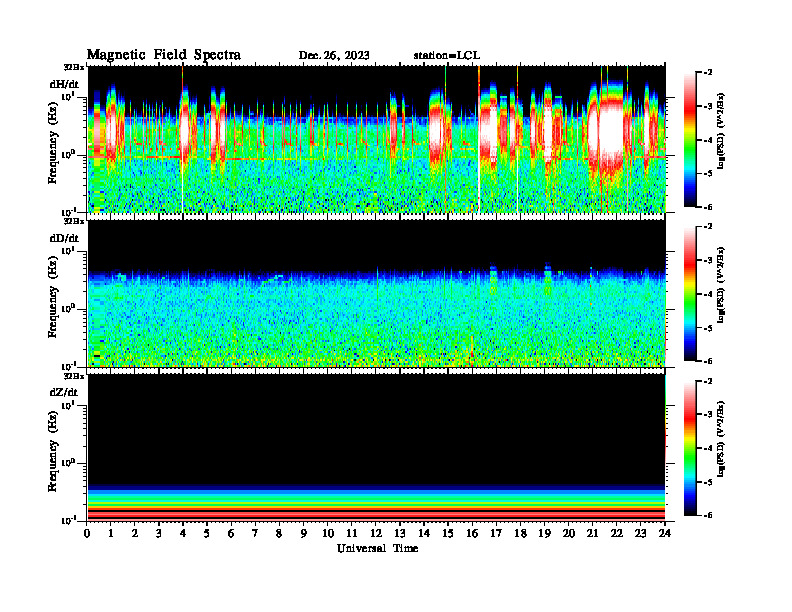
Task: Click the "32Hz" label atop the dD/dt panel
Action: [73, 221]
